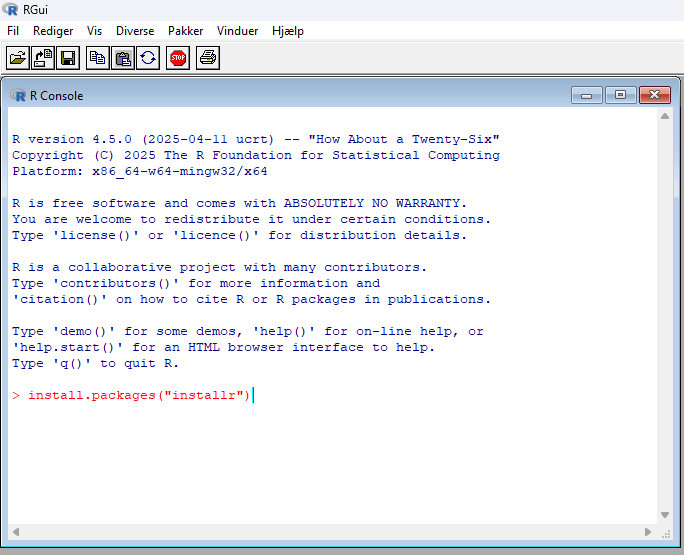The height and width of the screenshot is (555, 684).
Task: Click the Copy and paste toolbar icon
Action: [147, 58]
